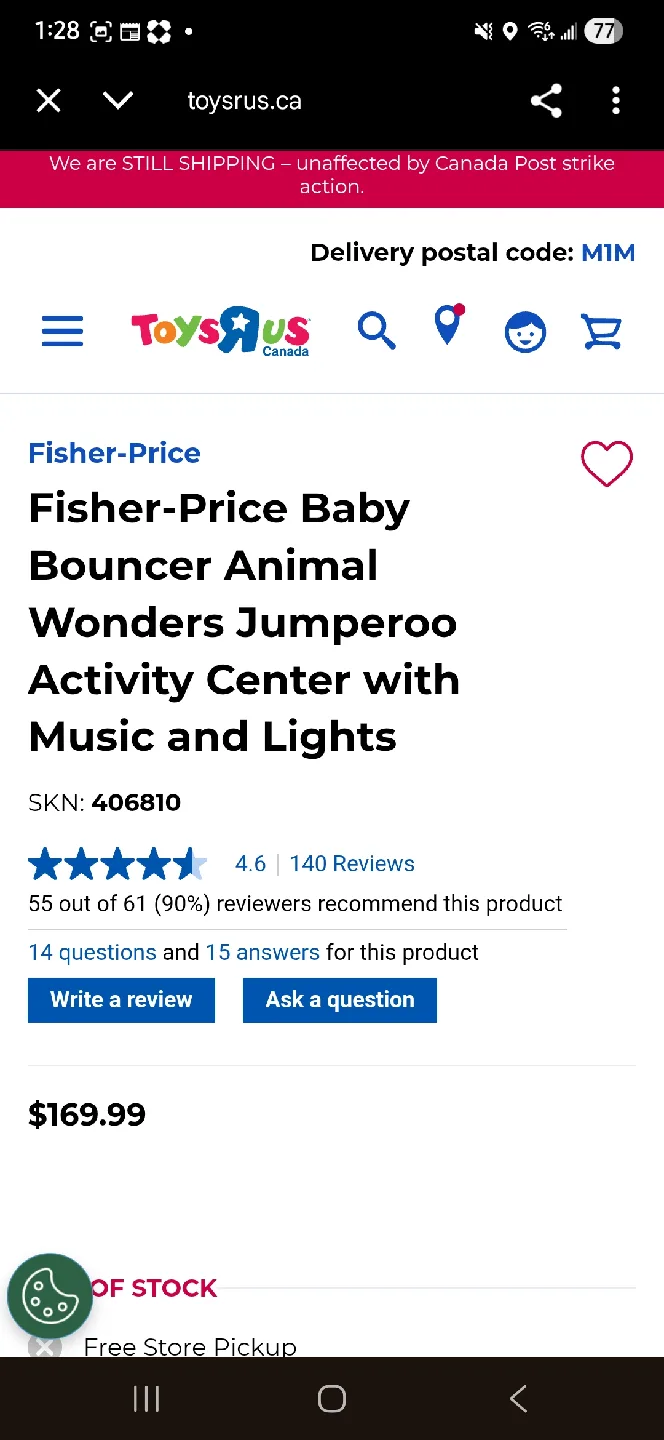Change delivery postal code M1M
The height and width of the screenshot is (1440, 664).
pyautogui.click(x=608, y=253)
